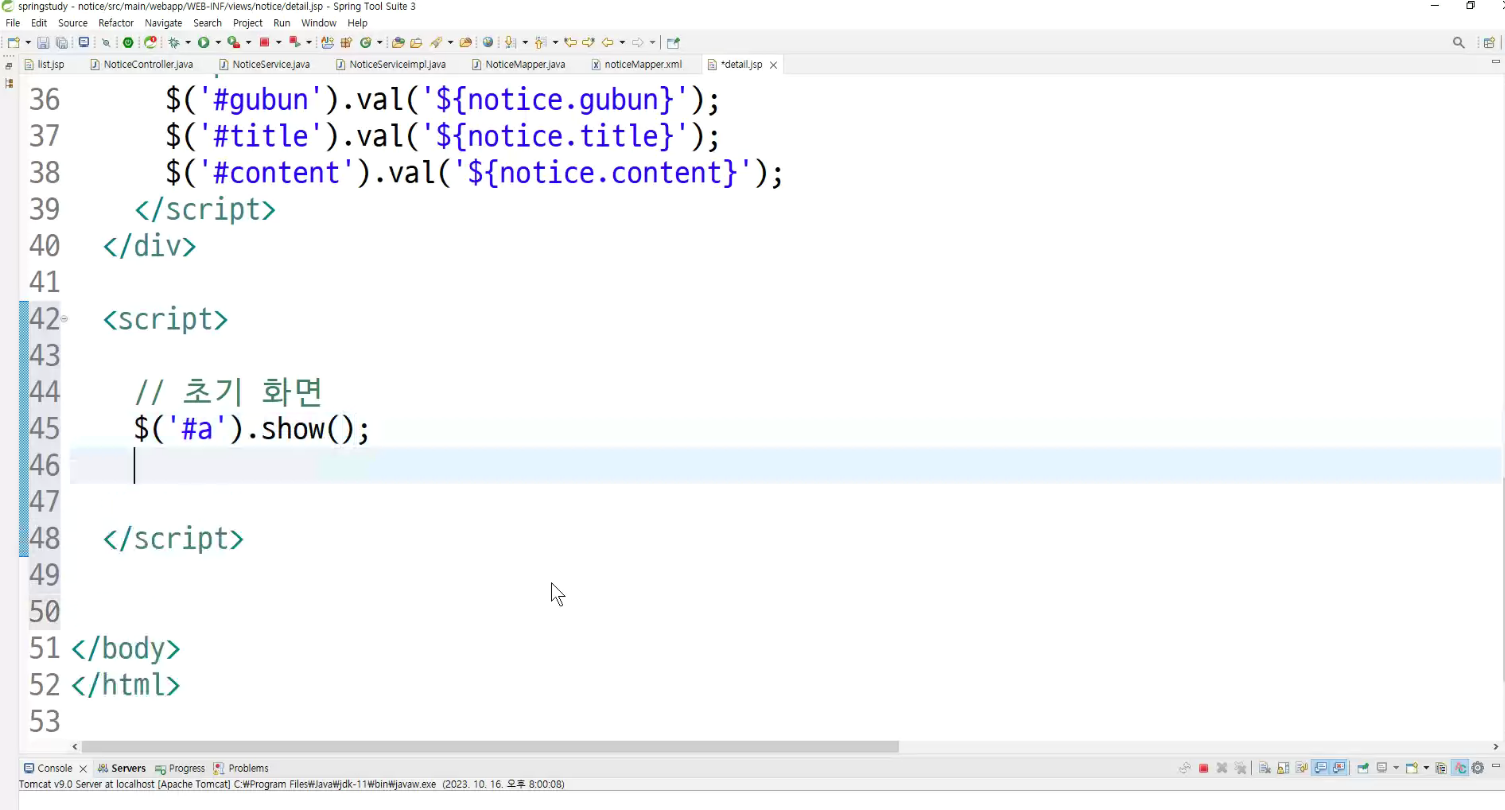Click the forward navigation arrow icon
Image resolution: width=1505 pixels, height=810 pixels.
pos(637,43)
